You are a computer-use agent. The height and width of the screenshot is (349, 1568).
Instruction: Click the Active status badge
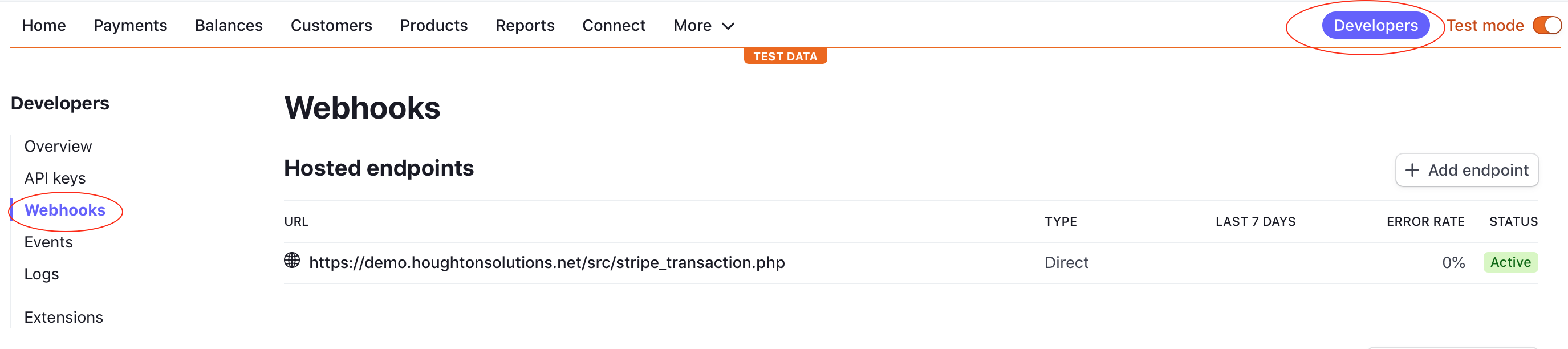click(x=1510, y=262)
